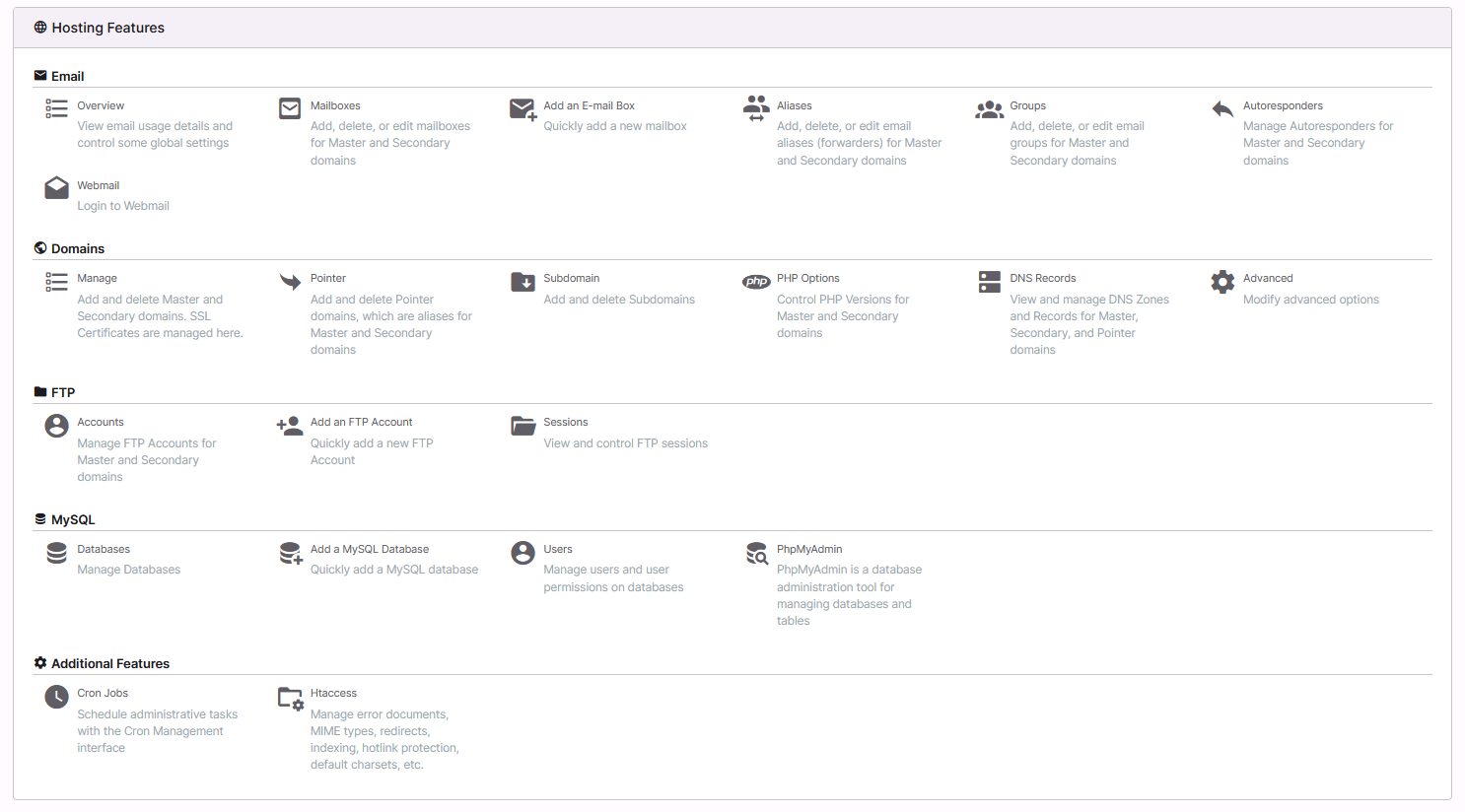This screenshot has width=1465, height=812.
Task: Click the Aliases forwarding icon
Action: click(x=756, y=107)
